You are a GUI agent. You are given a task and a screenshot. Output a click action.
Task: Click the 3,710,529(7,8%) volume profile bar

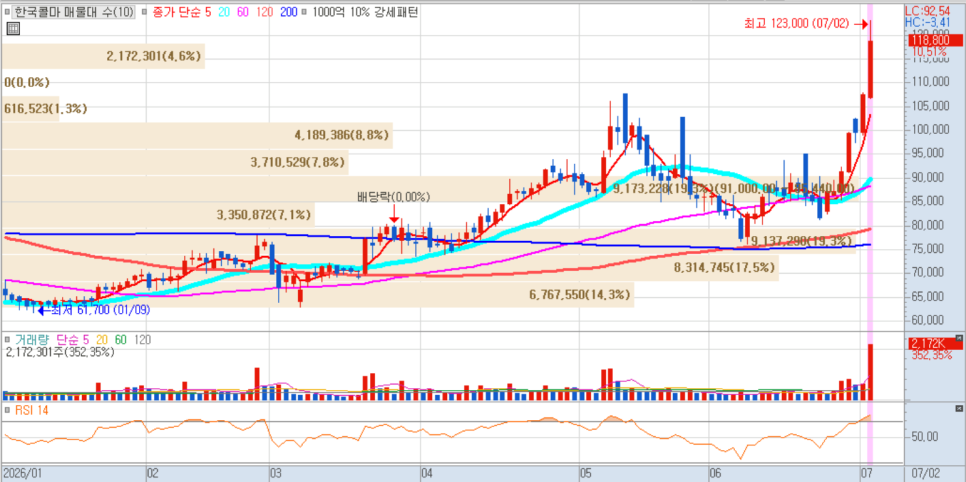pos(174,162)
